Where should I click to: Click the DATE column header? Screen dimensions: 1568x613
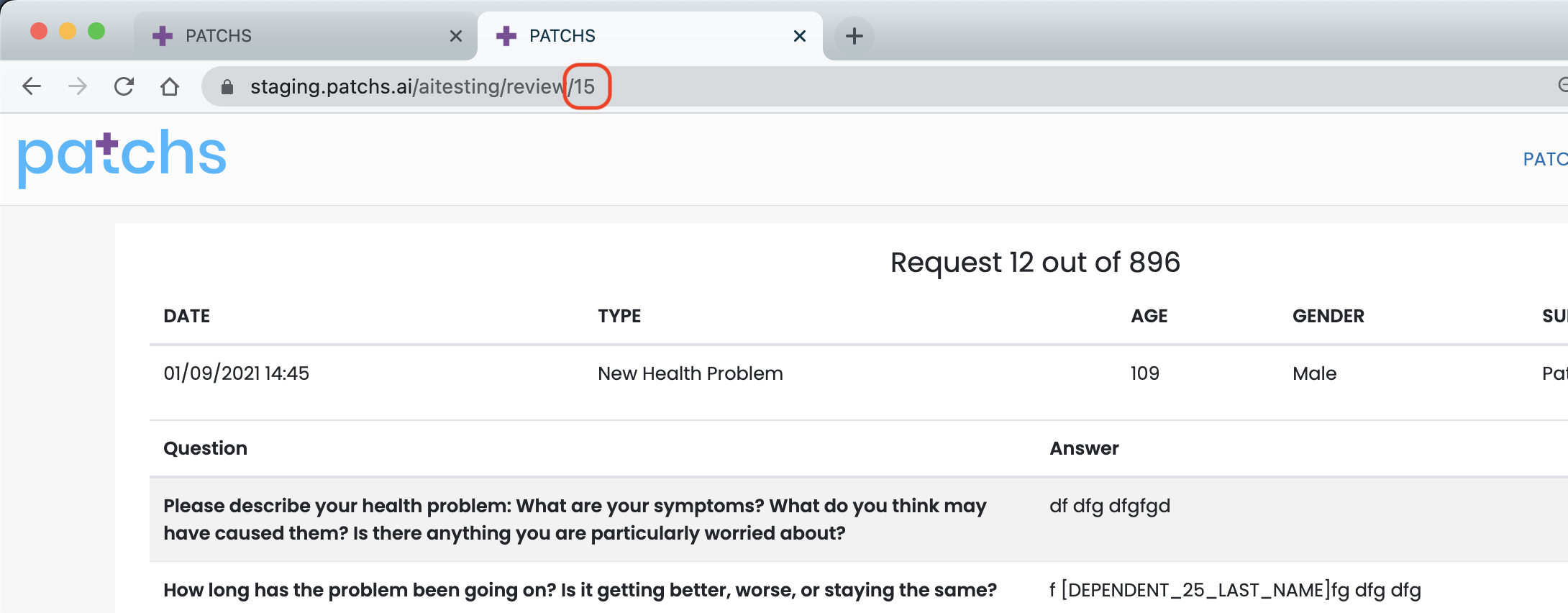[187, 316]
